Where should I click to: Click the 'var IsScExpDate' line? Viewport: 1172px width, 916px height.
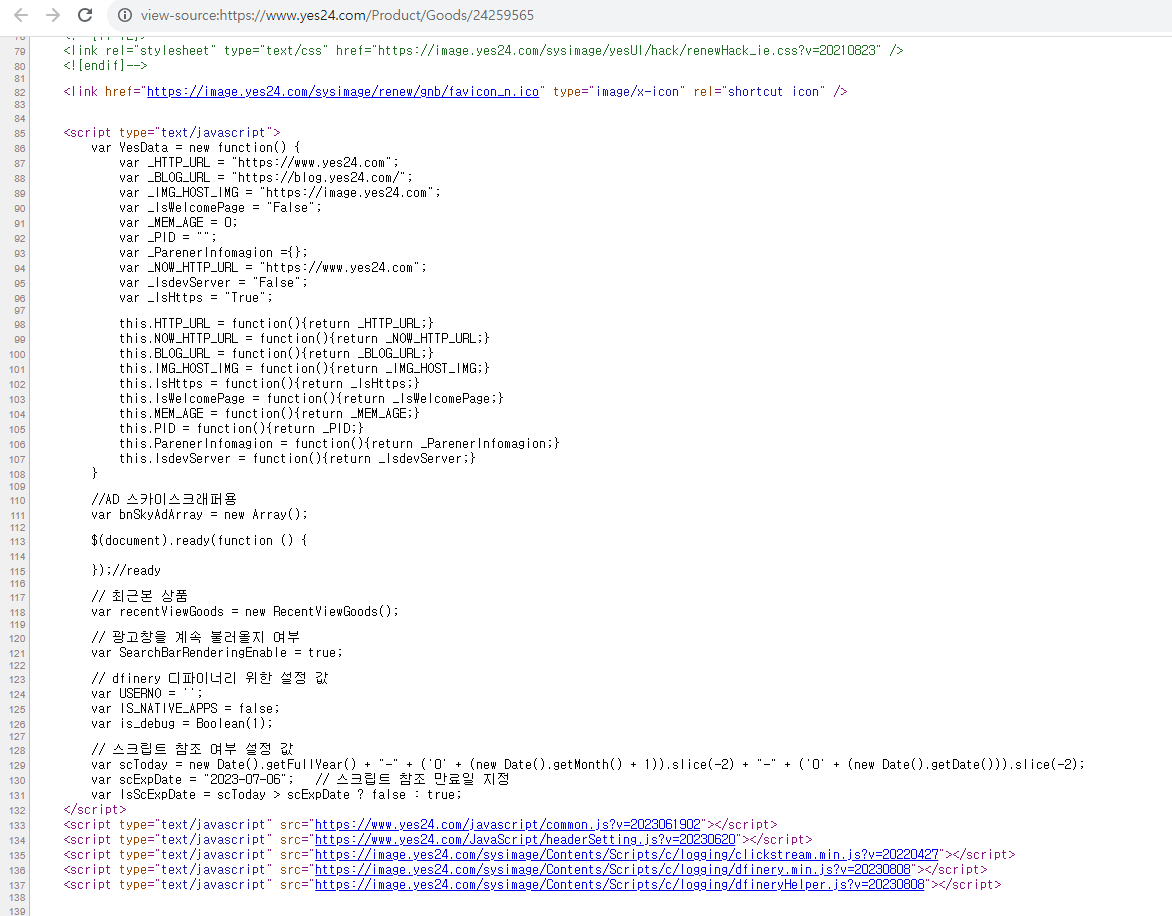(277, 794)
